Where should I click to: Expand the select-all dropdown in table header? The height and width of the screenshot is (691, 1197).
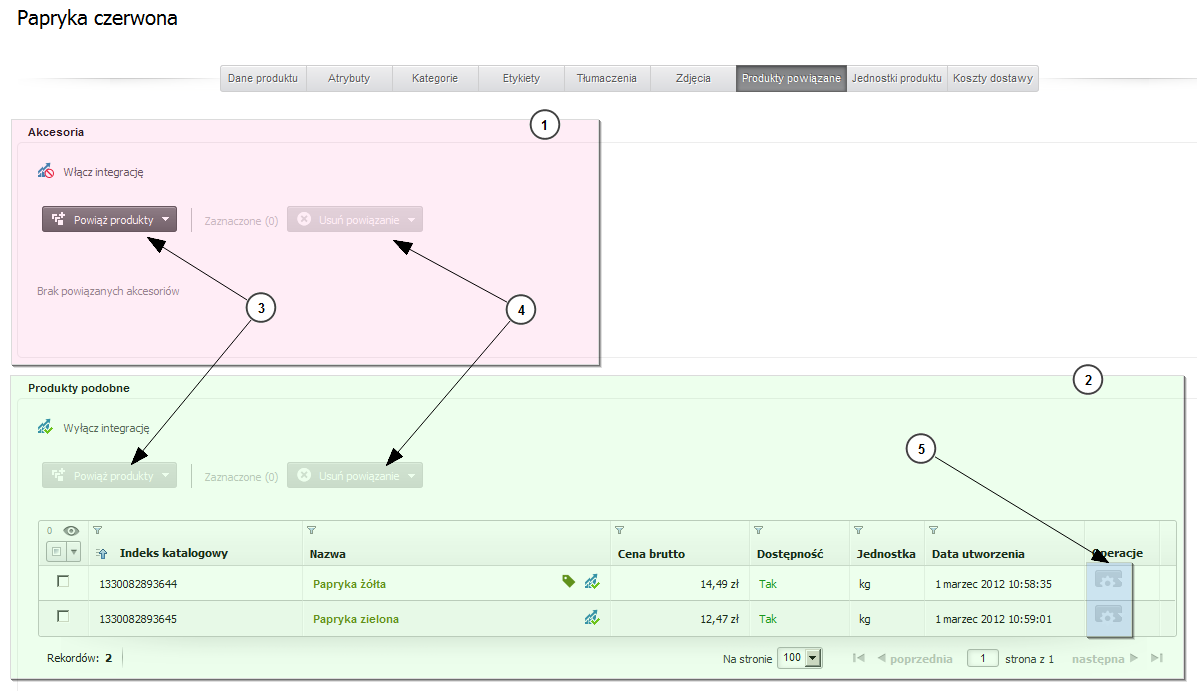coord(73,552)
